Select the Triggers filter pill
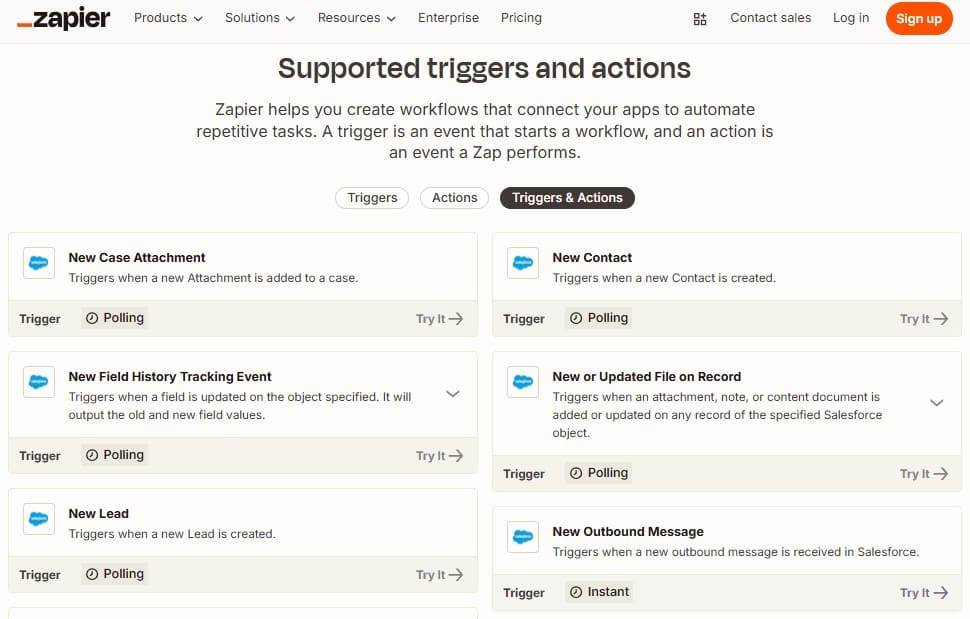970x619 pixels. (x=371, y=198)
